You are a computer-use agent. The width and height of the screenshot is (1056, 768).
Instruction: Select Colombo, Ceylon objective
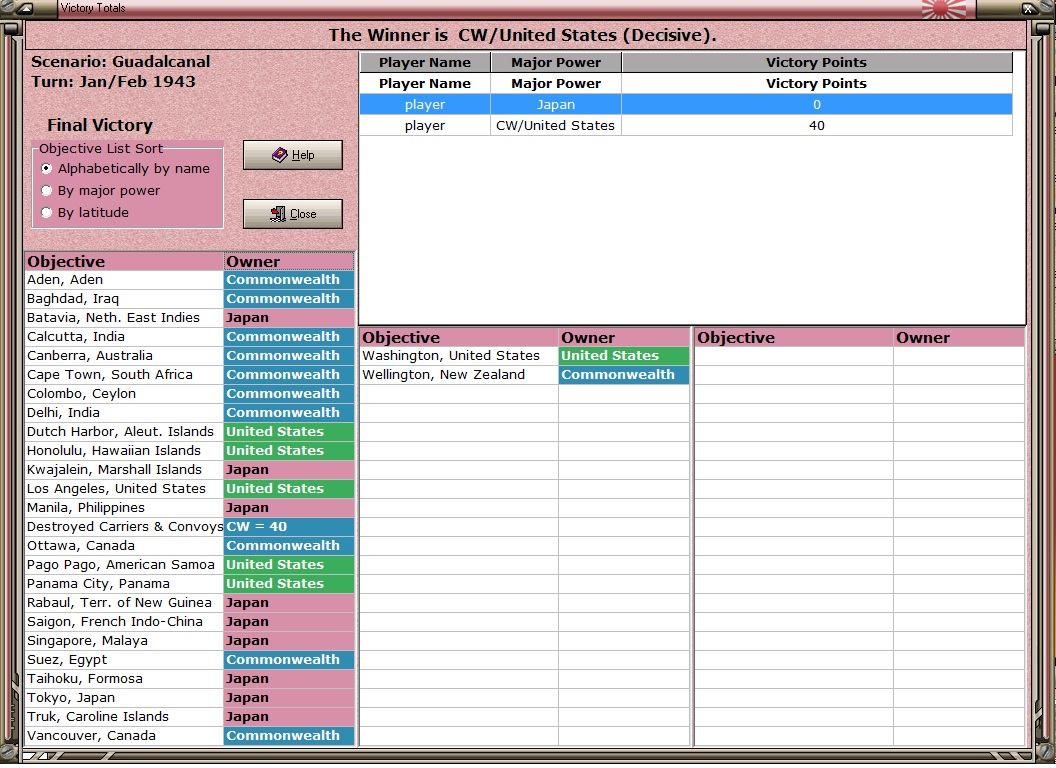[x=124, y=393]
